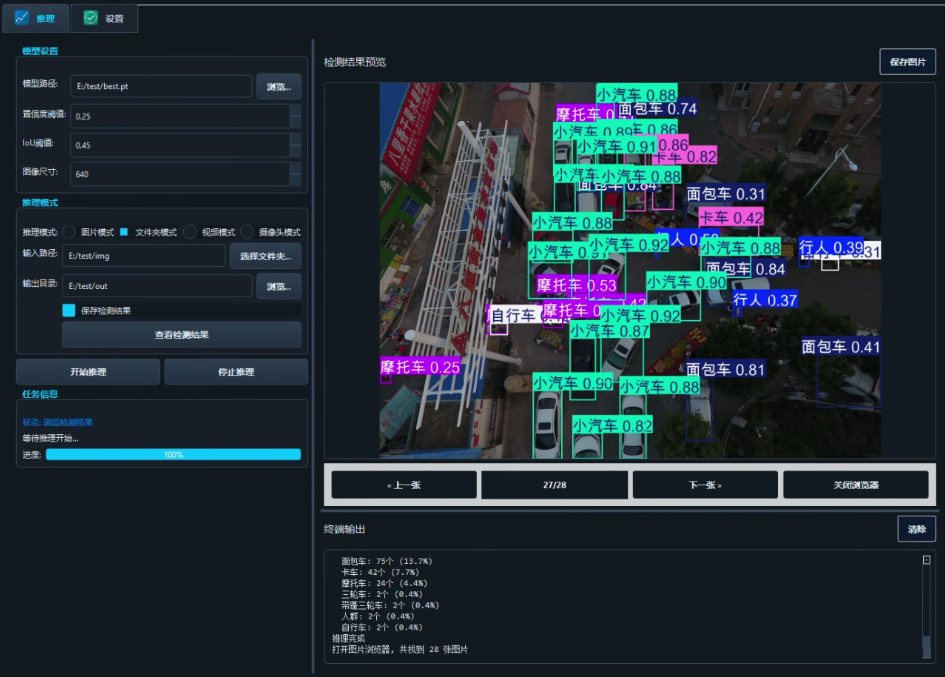Click the 摩托车 0.25 detection label
Image resolution: width=945 pixels, height=677 pixels.
point(420,367)
